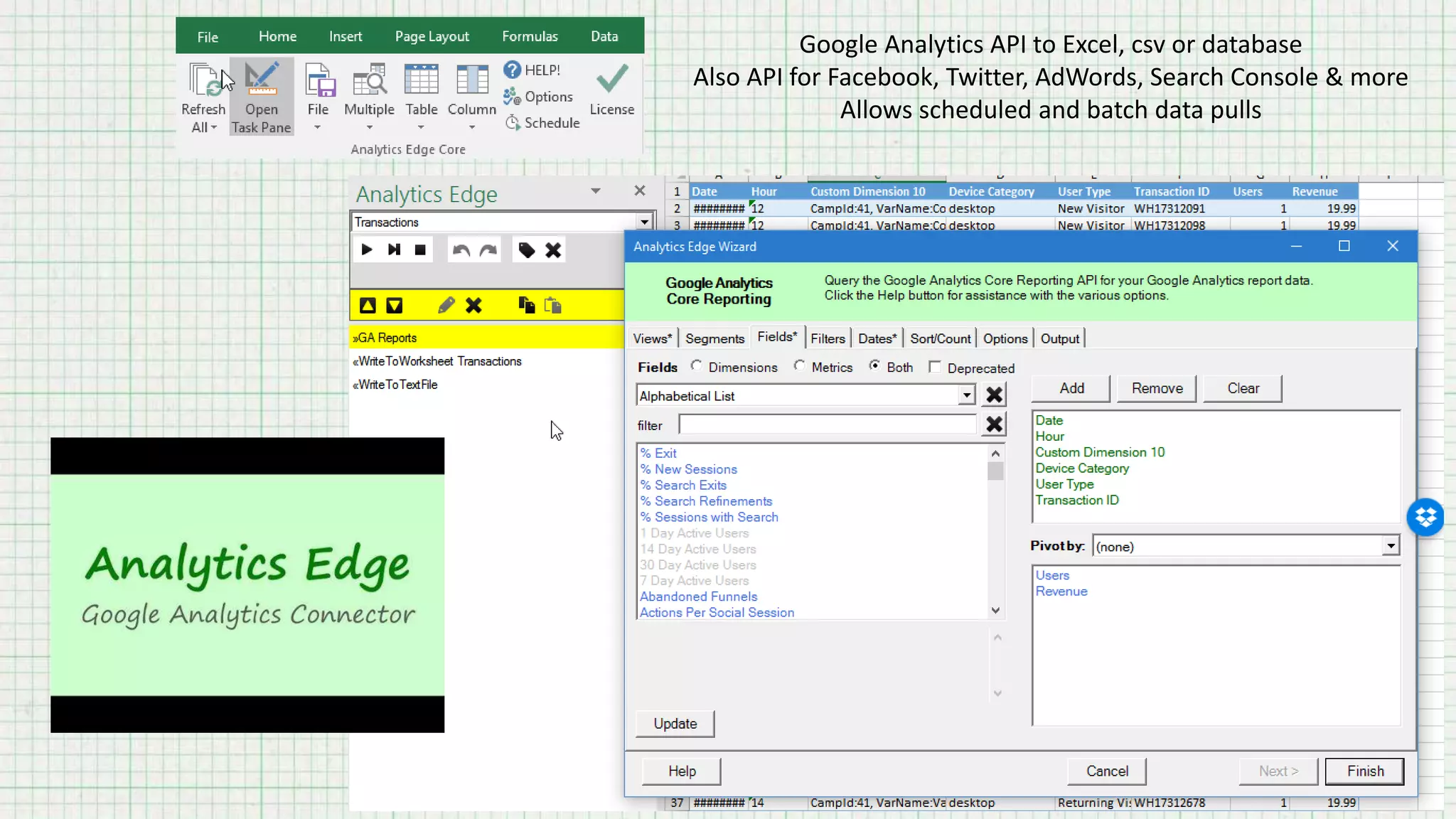The height and width of the screenshot is (819, 1456).
Task: Move step up with the up-triangle icon
Action: tap(368, 306)
